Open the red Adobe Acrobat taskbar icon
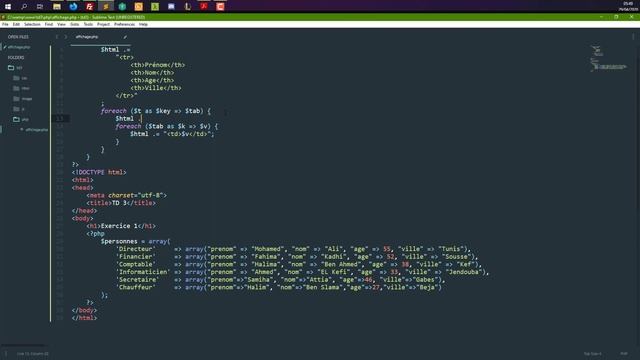The height and width of the screenshot is (360, 640). [204, 7]
